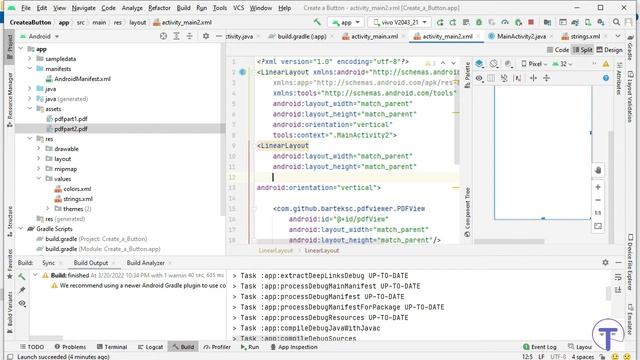Open Project panel settings gear
The width and height of the screenshot is (640, 360).
click(206, 36)
